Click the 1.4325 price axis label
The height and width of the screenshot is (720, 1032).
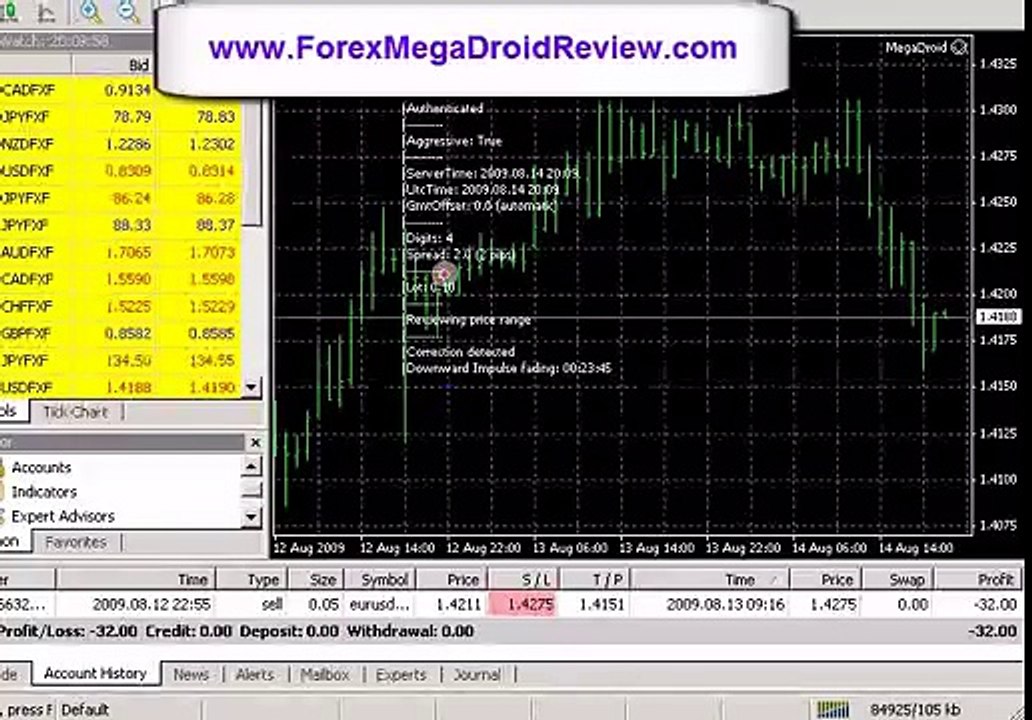pos(998,63)
